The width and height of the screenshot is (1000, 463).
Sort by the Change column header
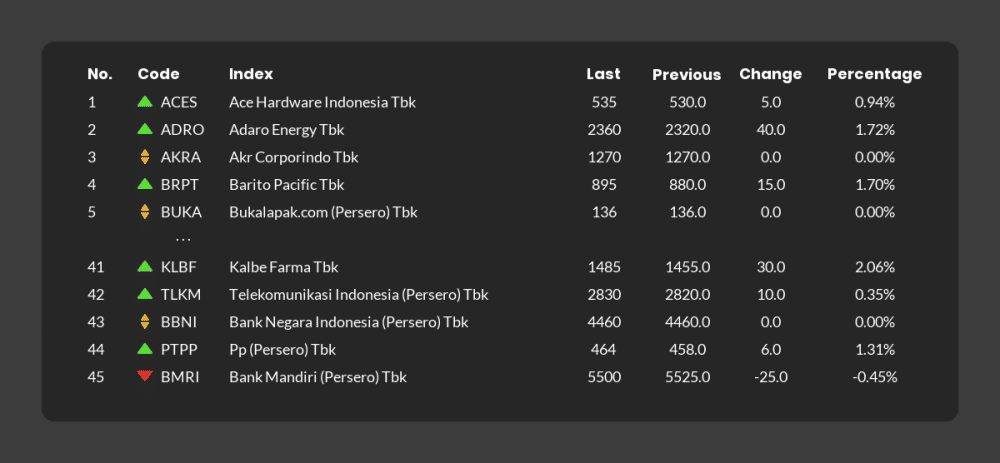tap(770, 74)
